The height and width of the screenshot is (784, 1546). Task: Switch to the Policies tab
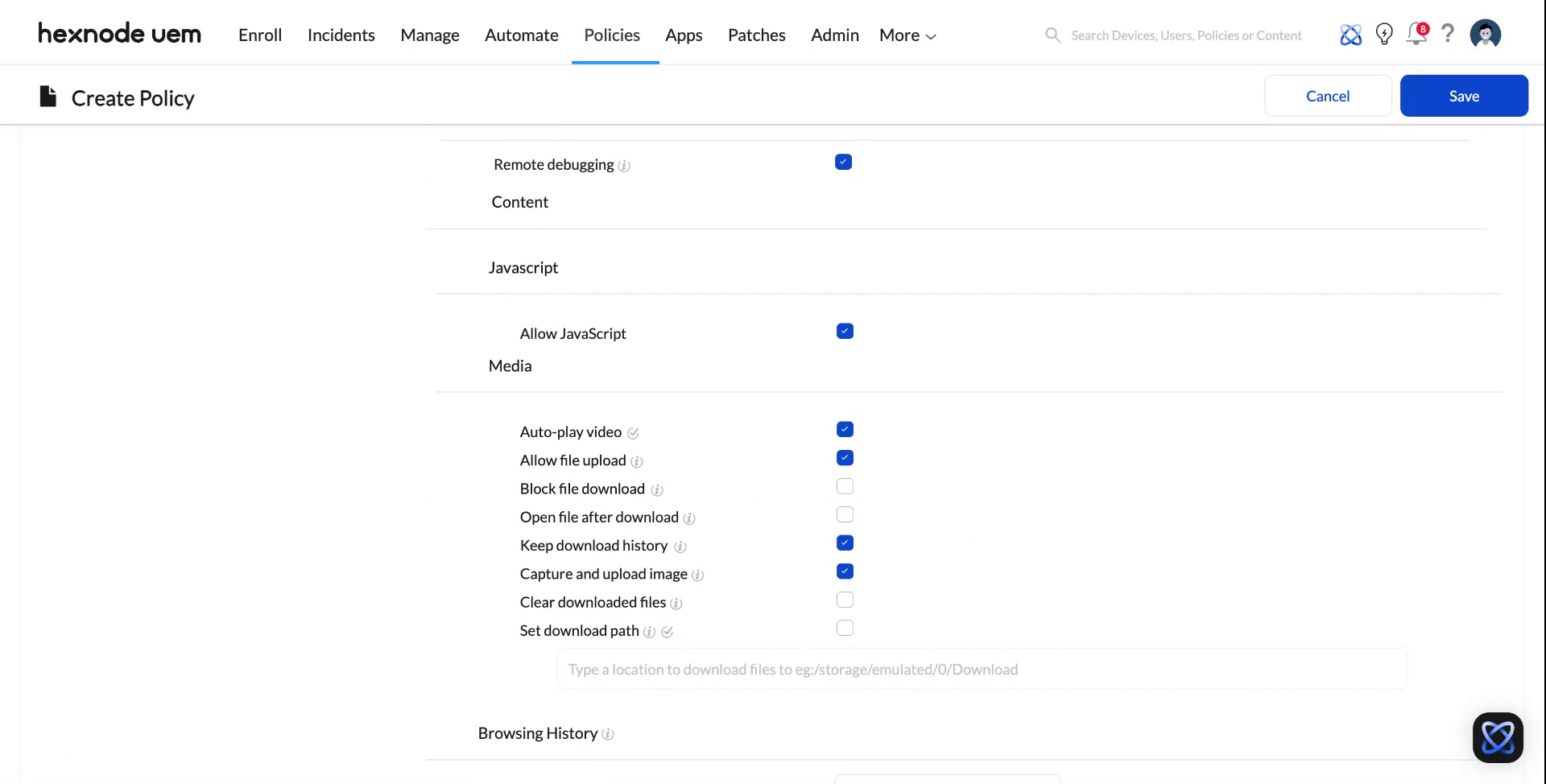[611, 35]
